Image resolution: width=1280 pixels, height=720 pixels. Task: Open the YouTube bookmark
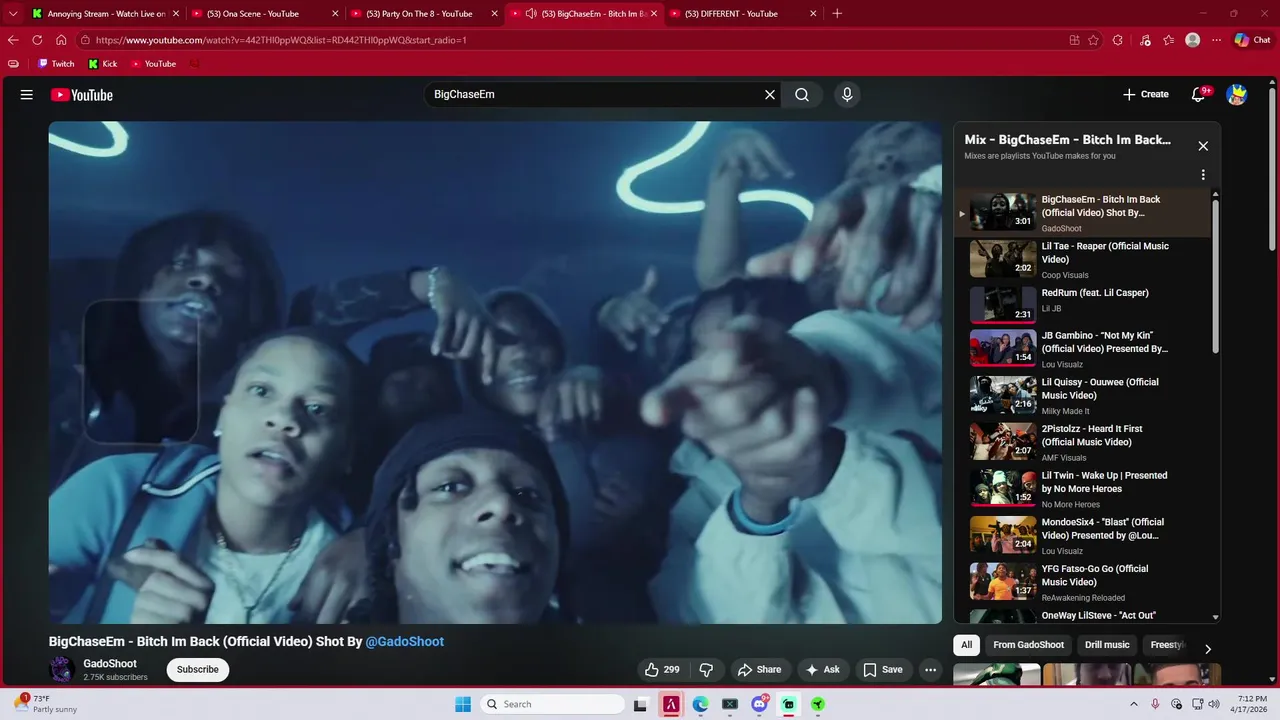154,64
